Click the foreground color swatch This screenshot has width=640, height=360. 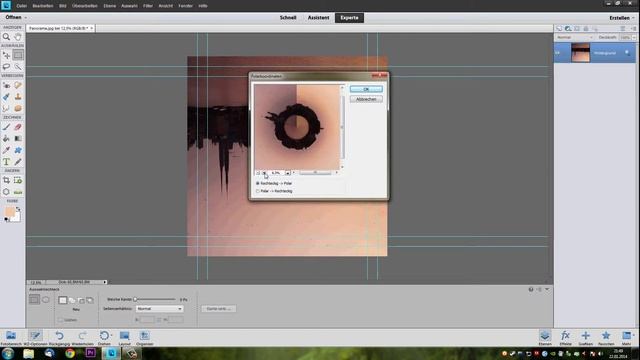tap(9, 211)
